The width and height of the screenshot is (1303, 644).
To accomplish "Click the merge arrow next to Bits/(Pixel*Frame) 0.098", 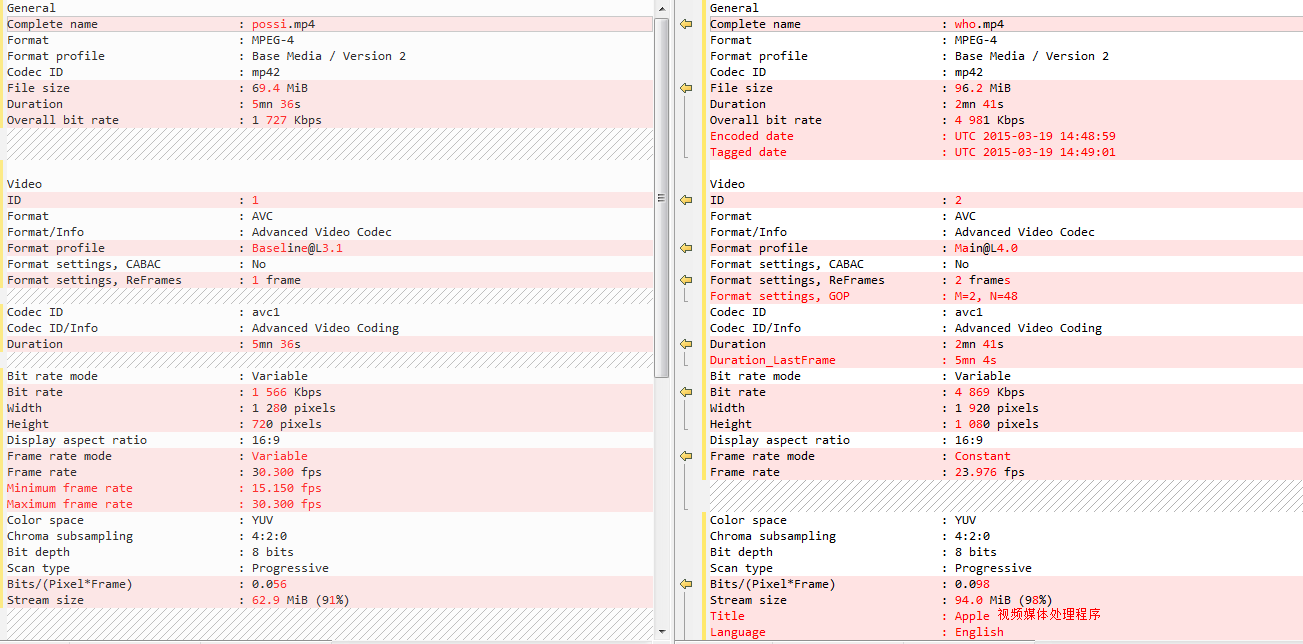I will click(x=686, y=584).
